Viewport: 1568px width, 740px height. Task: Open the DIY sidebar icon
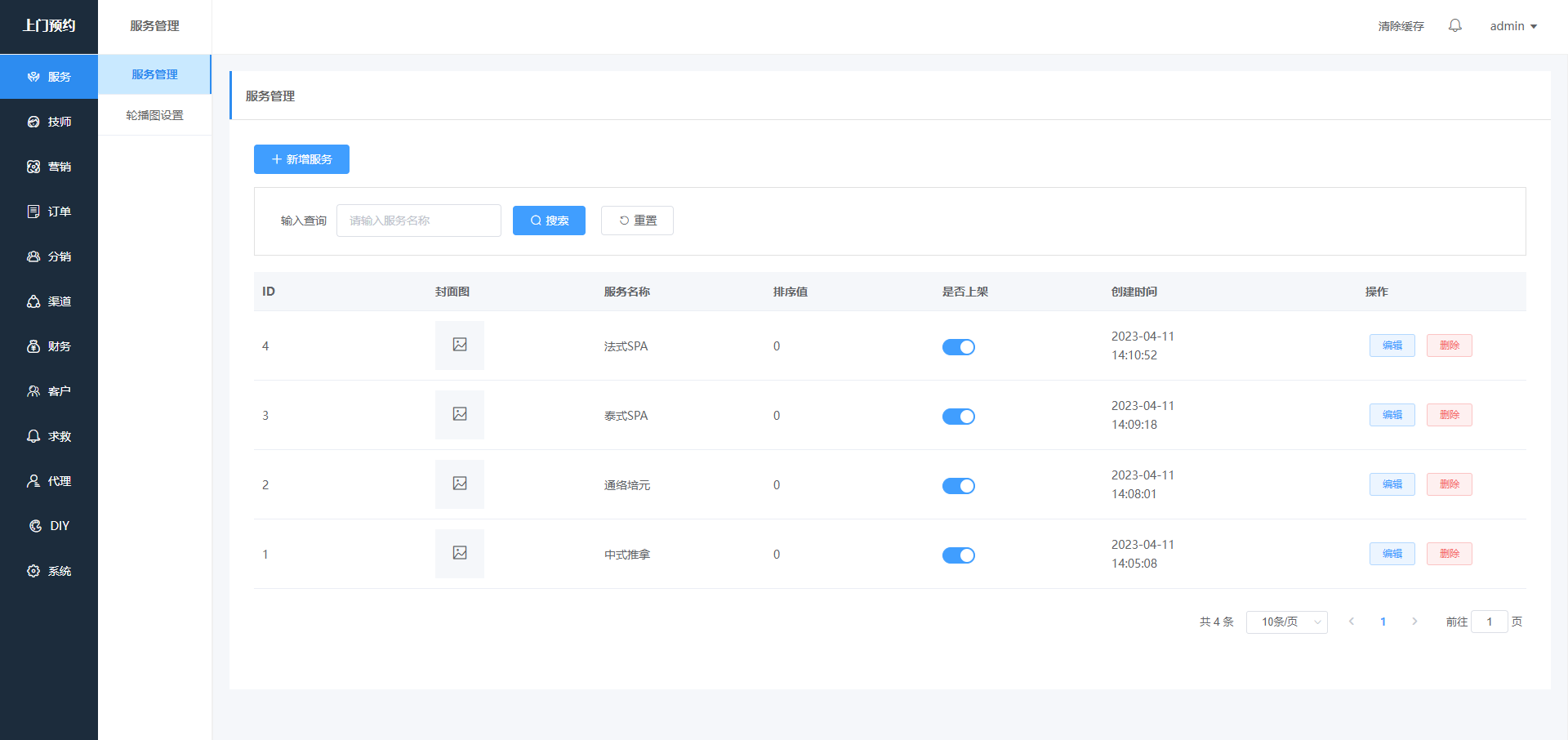(x=35, y=526)
